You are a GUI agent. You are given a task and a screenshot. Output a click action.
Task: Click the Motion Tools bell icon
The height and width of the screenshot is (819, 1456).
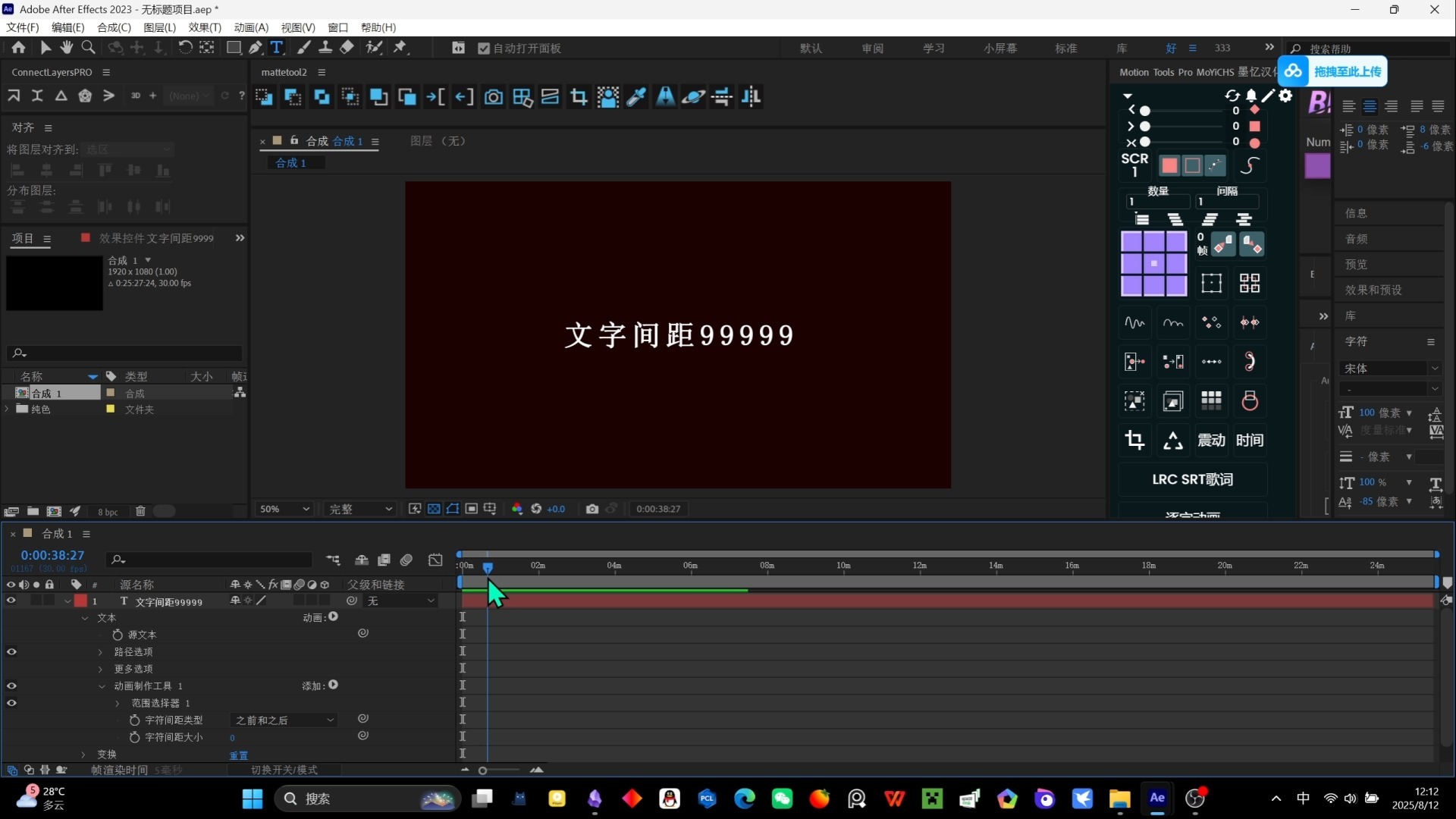coord(1251,96)
